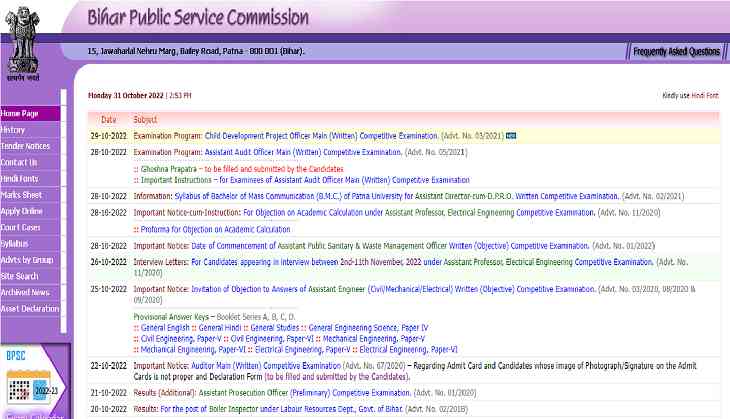Open Important Instructions for Assistant Audit Officer examinees
This screenshot has height=419, width=730.
305,180
